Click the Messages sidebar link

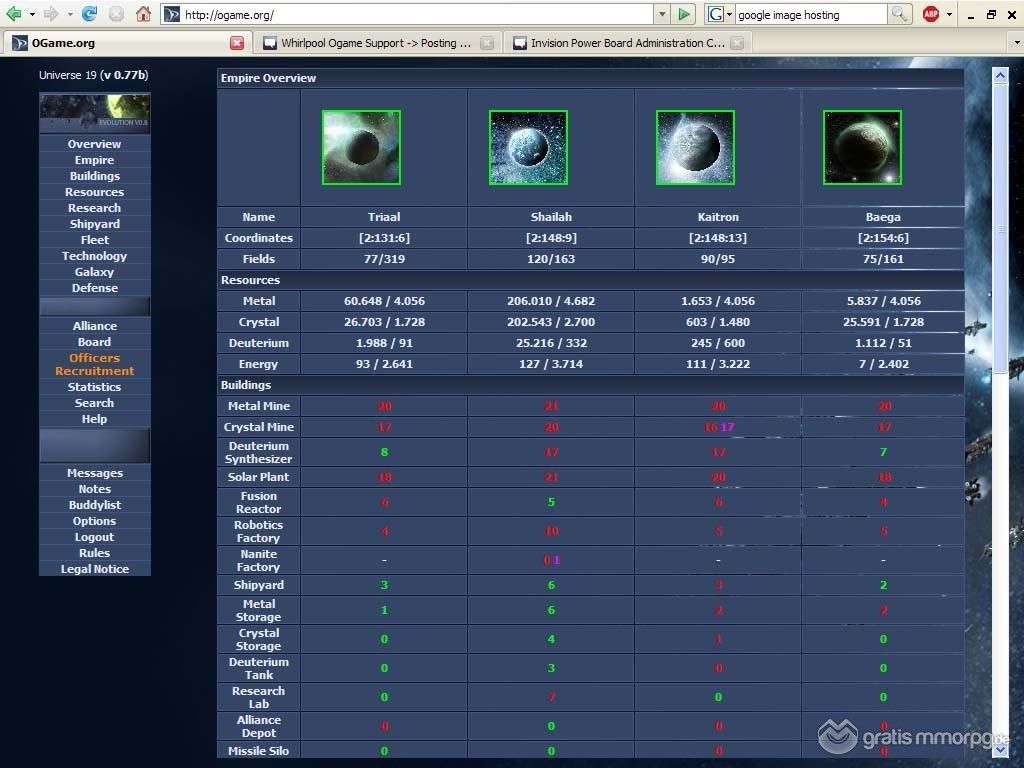[95, 473]
